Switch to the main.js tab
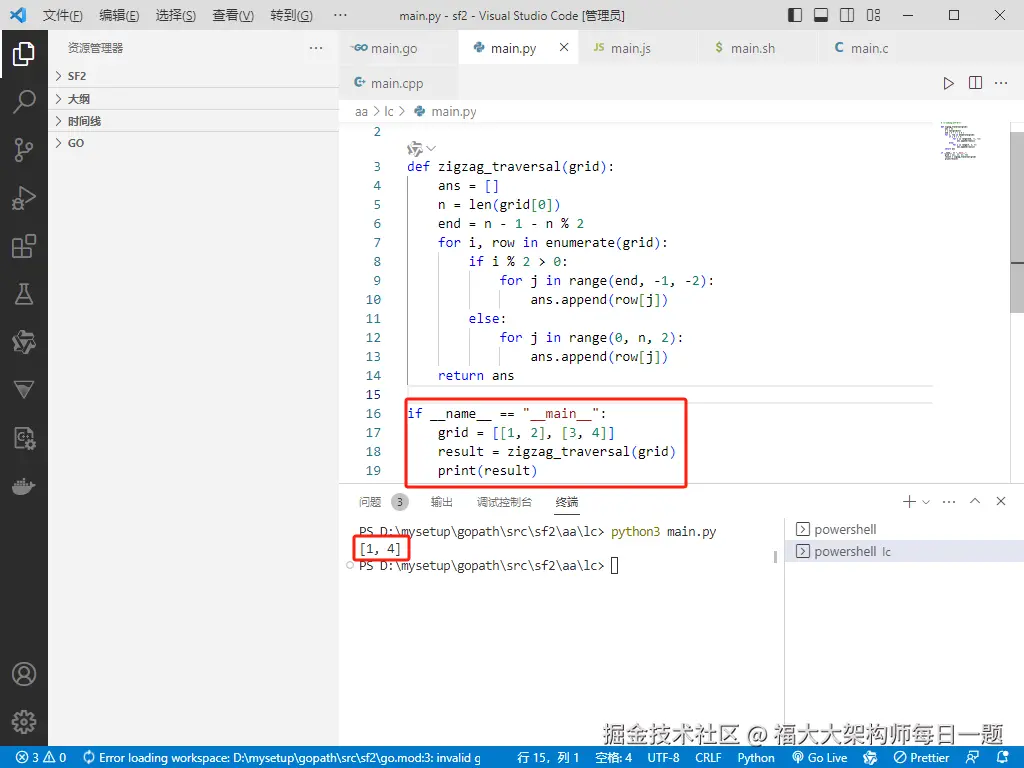 [x=639, y=48]
